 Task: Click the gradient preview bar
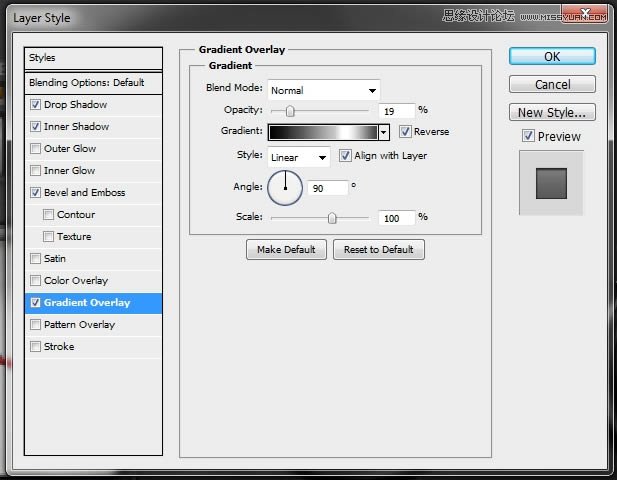(323, 133)
